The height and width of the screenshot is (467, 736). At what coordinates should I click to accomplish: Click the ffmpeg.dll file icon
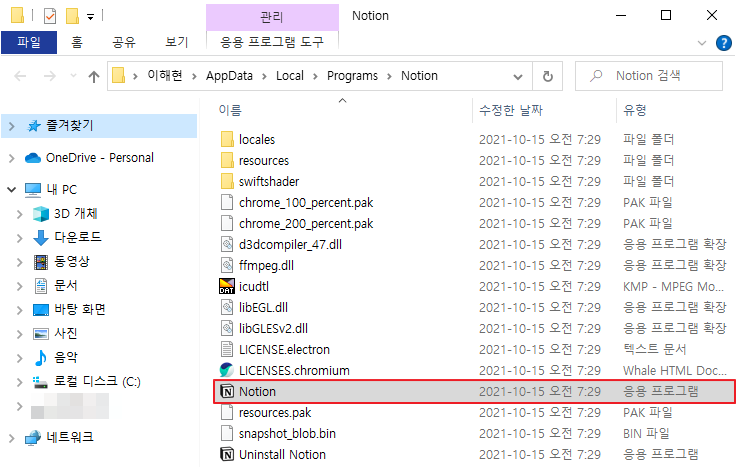click(227, 266)
